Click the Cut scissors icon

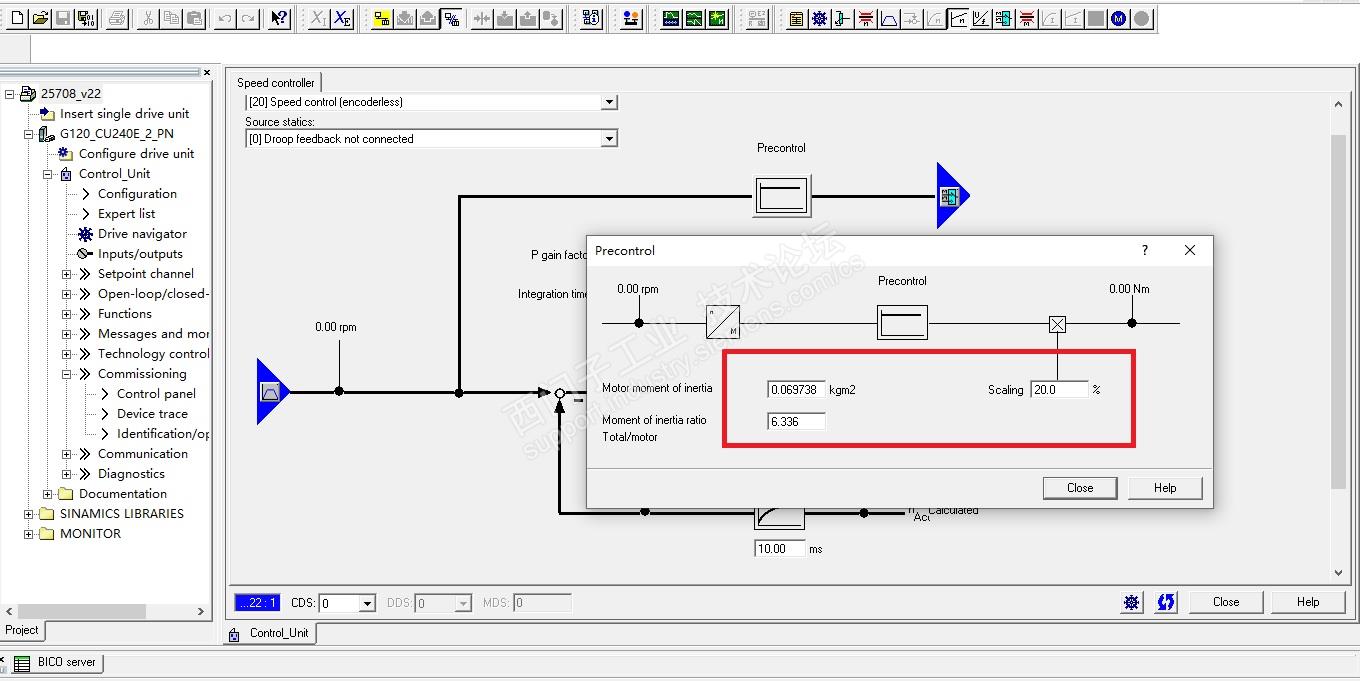(147, 18)
